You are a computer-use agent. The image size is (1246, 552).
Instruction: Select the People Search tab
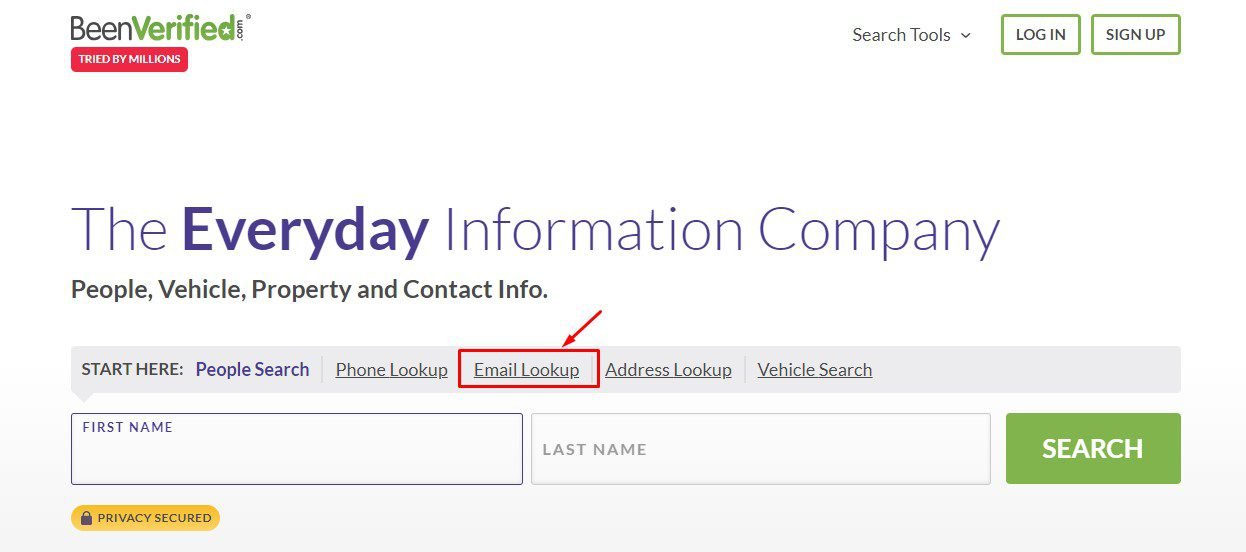tap(252, 369)
